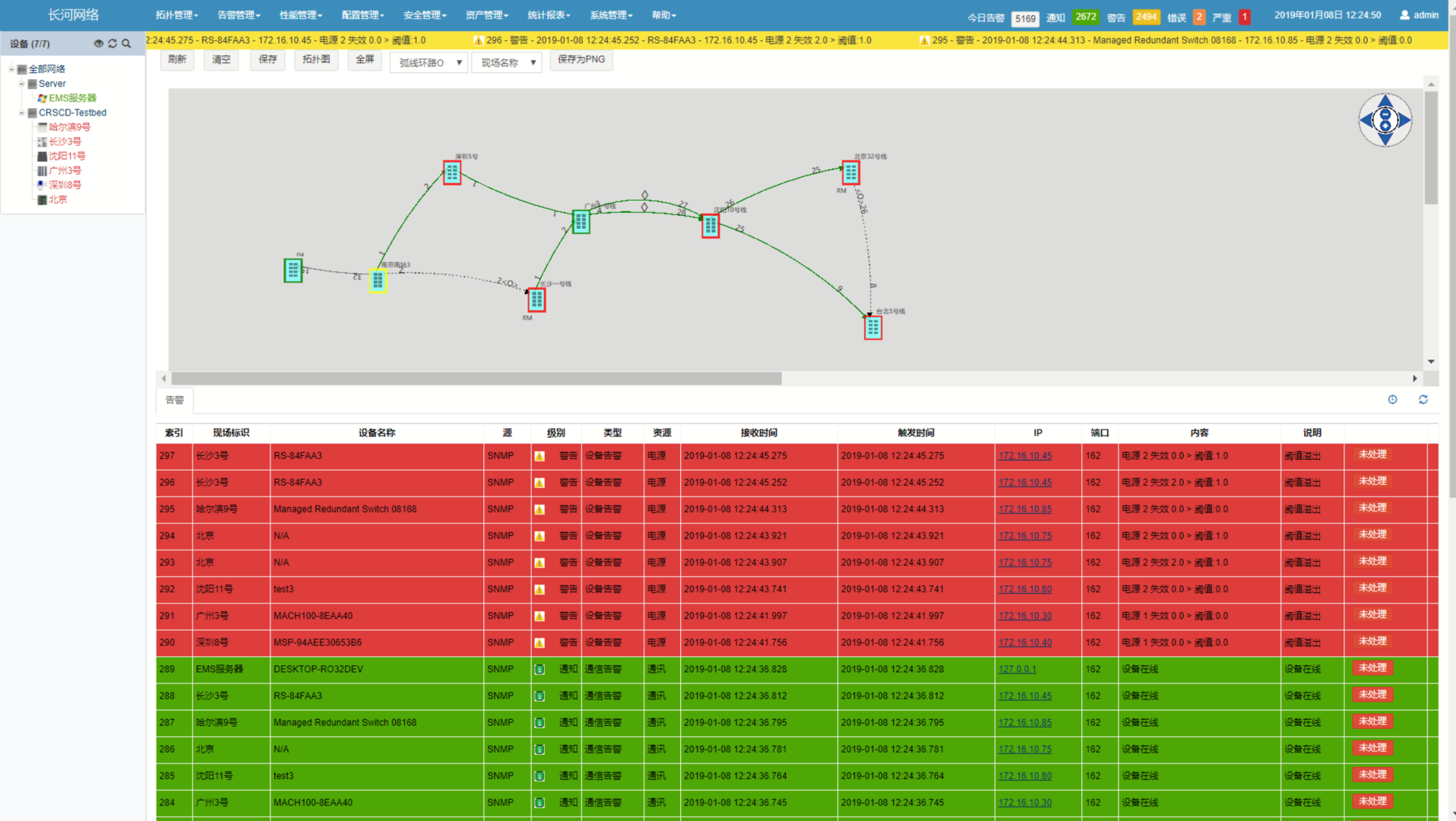Collapse the CRSCD-Testbed tree node
The image size is (1456, 821).
click(x=22, y=113)
